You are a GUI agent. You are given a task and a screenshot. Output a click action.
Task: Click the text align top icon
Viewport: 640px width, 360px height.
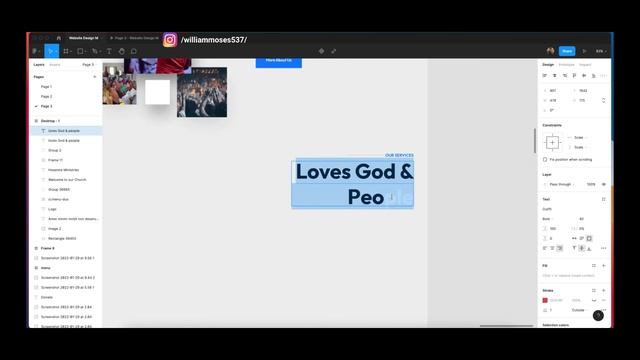(574, 248)
